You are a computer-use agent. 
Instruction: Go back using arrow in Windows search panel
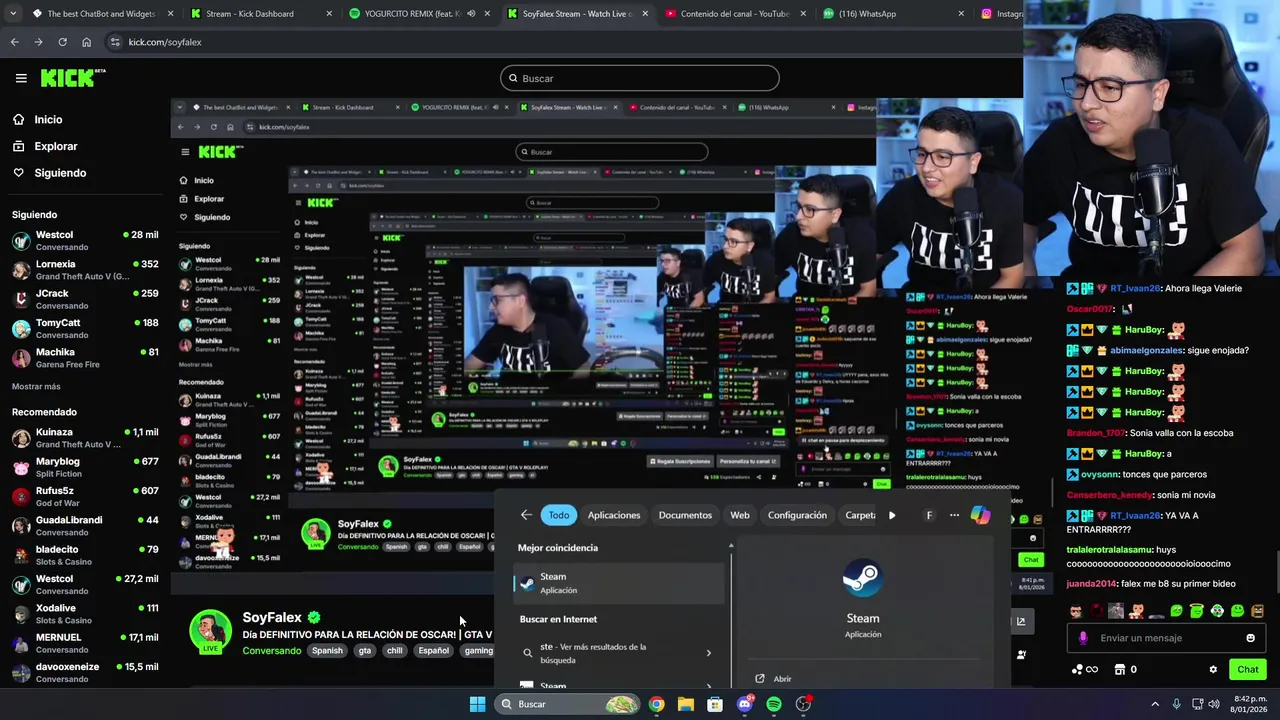(526, 515)
